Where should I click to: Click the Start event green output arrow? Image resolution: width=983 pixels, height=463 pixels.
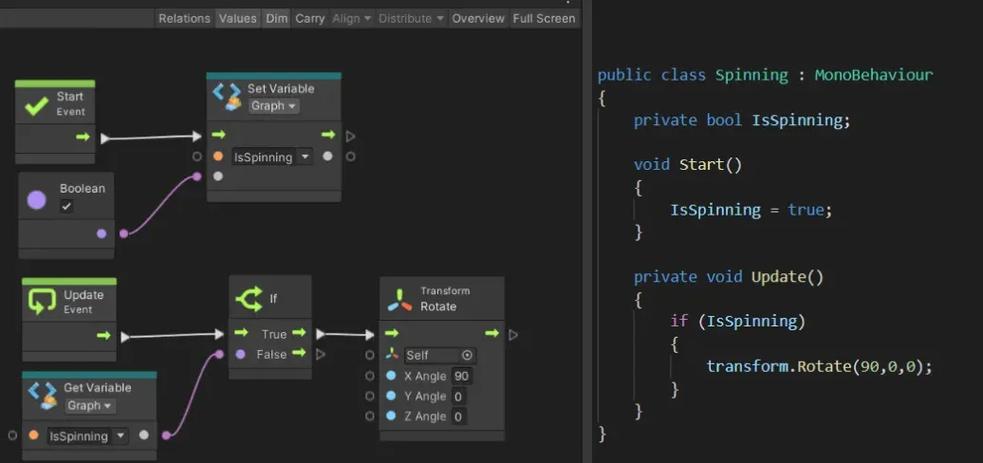click(x=83, y=137)
